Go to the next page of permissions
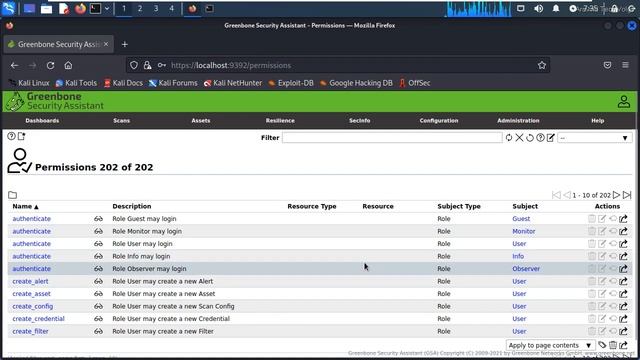640x360 pixels. tap(616, 195)
